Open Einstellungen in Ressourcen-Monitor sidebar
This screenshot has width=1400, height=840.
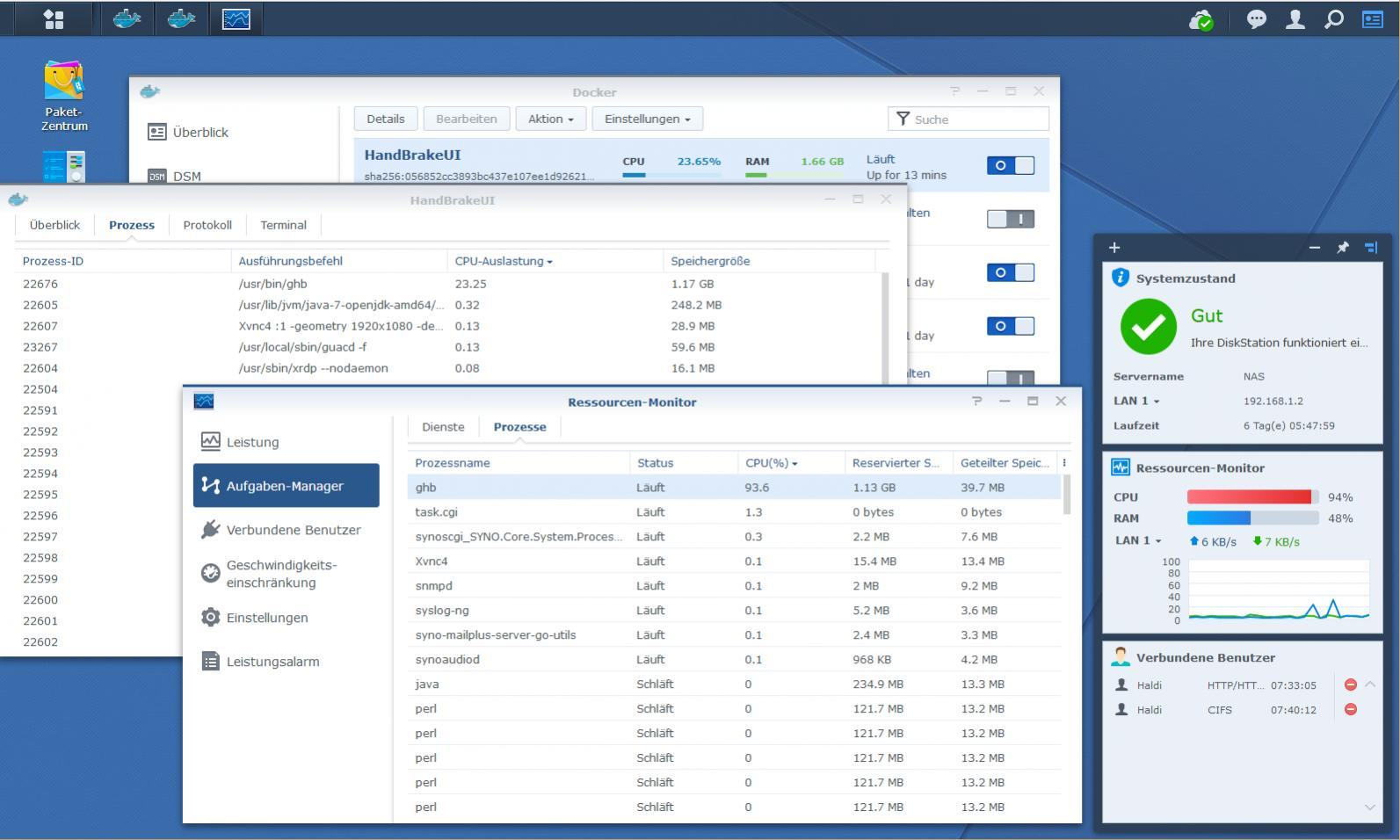(x=287, y=618)
